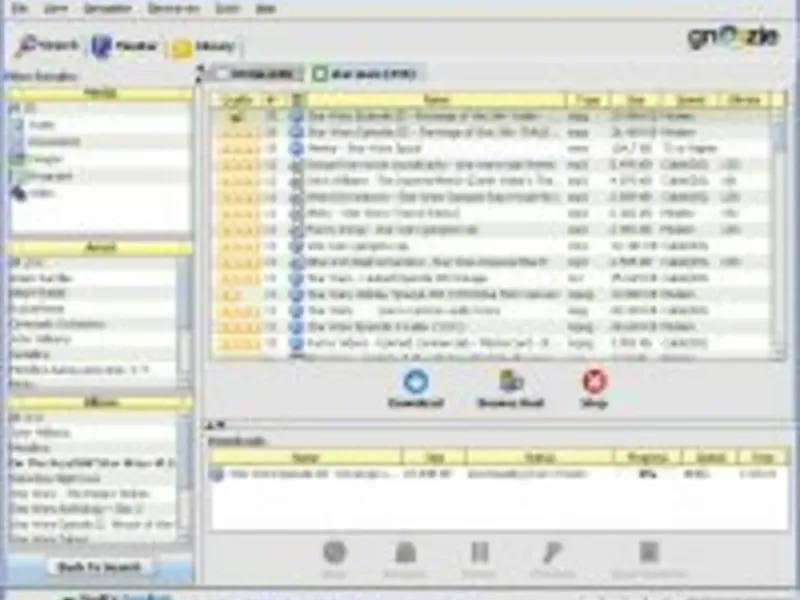The image size is (800, 600).
Task: Click the Artist filter header
Action: tap(101, 248)
